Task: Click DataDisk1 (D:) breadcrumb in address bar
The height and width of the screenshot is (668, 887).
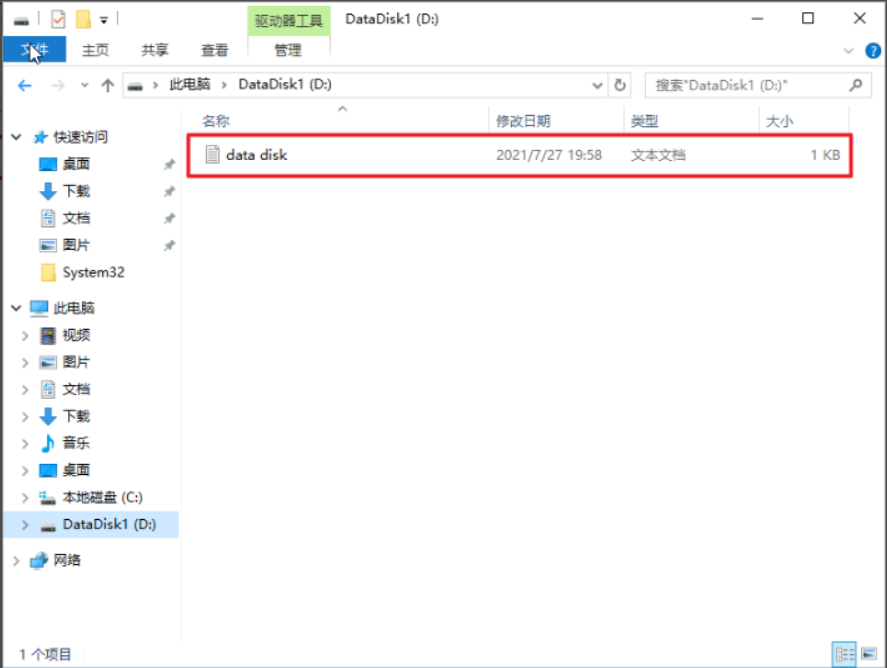Action: (285, 85)
